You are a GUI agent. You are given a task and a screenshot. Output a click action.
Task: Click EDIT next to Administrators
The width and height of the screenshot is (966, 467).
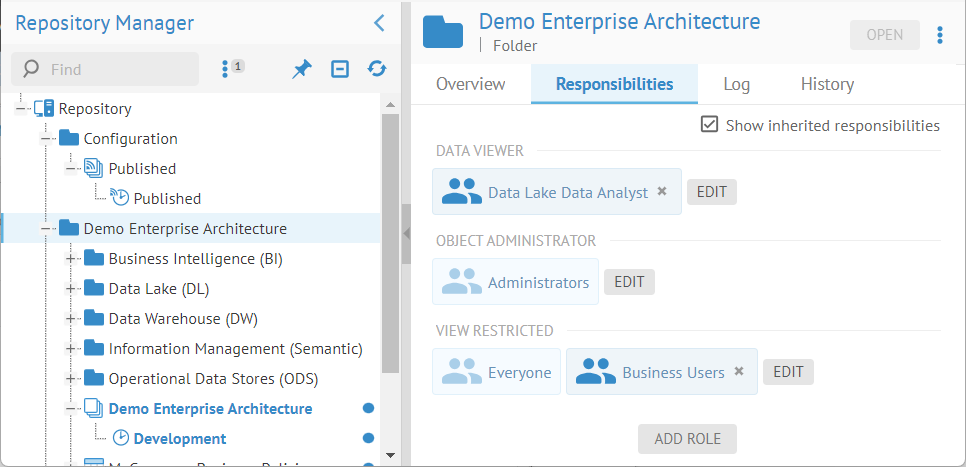pyautogui.click(x=629, y=282)
